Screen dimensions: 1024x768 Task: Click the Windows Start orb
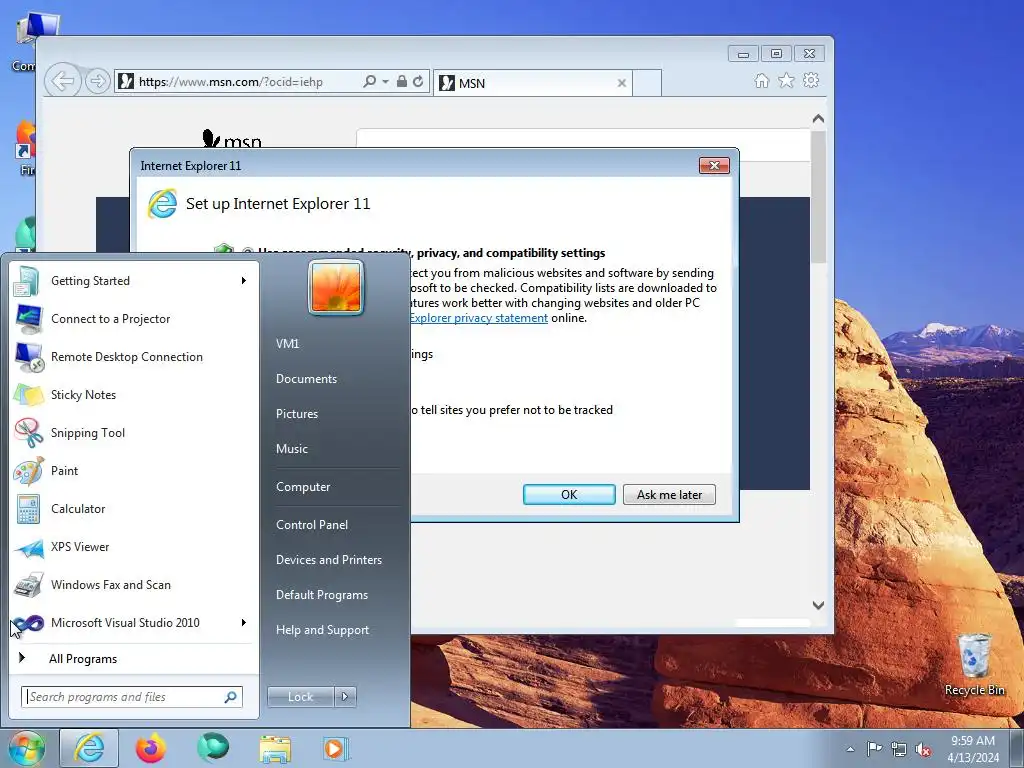click(x=26, y=748)
